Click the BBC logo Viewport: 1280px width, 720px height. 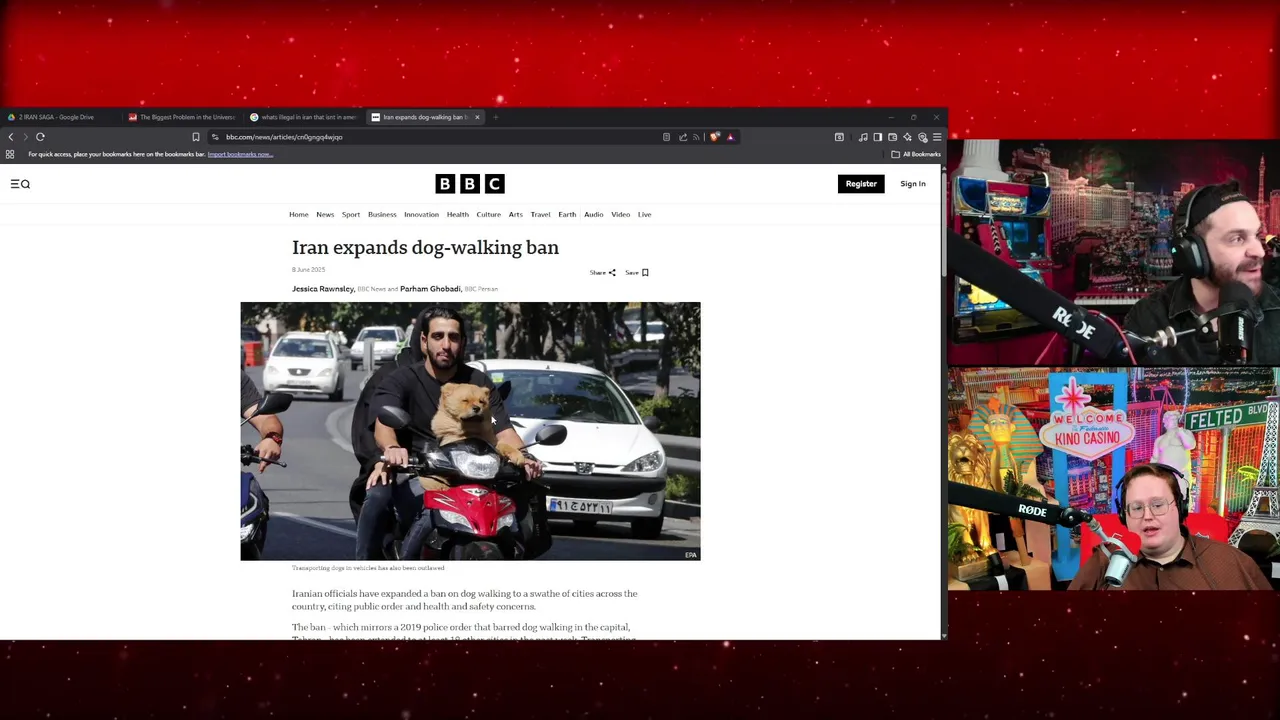click(470, 184)
